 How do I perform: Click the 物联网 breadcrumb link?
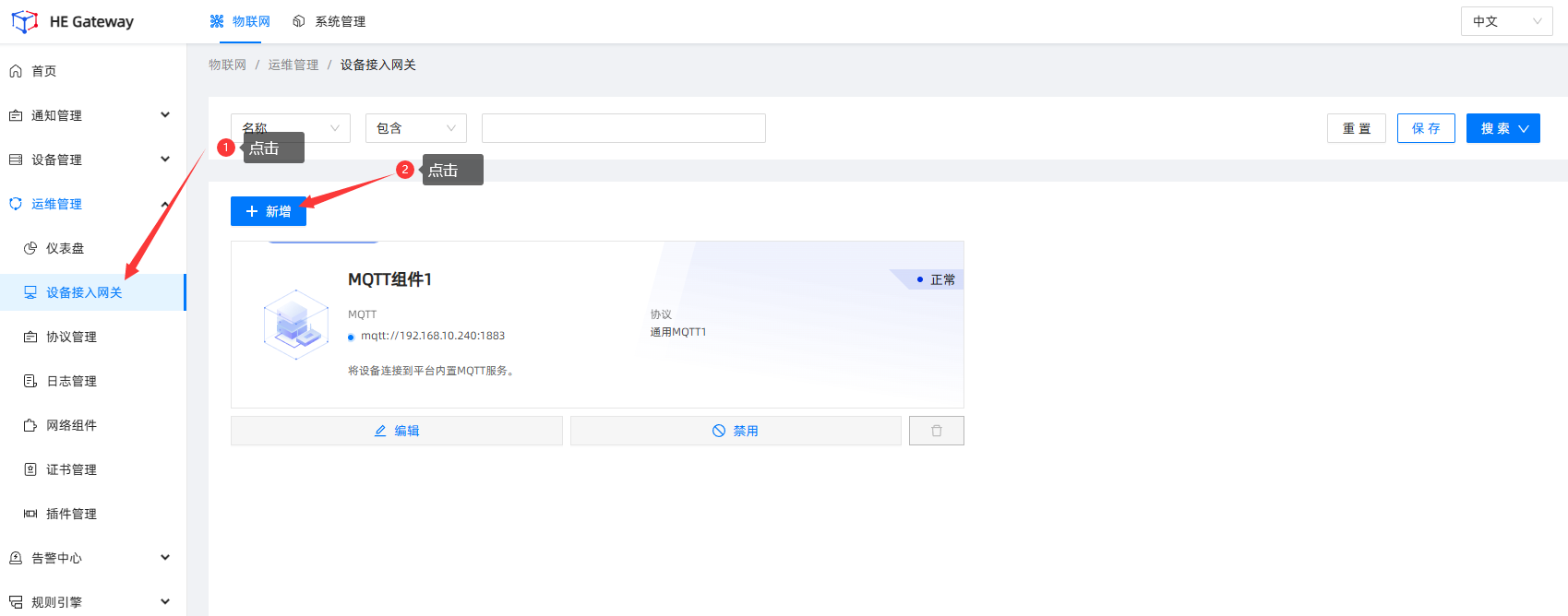[x=227, y=65]
